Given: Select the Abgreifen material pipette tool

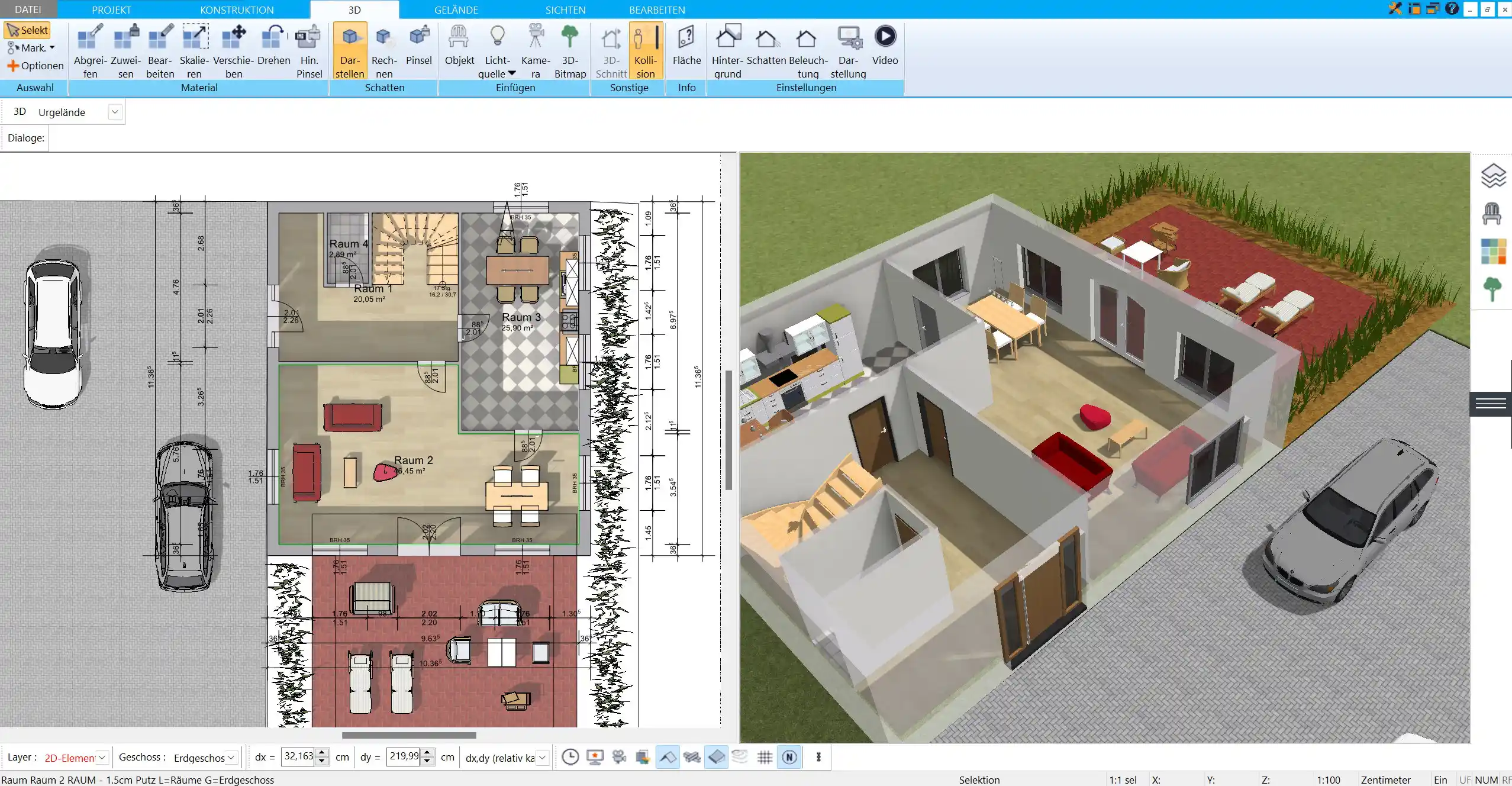Looking at the screenshot, I should click(x=90, y=51).
